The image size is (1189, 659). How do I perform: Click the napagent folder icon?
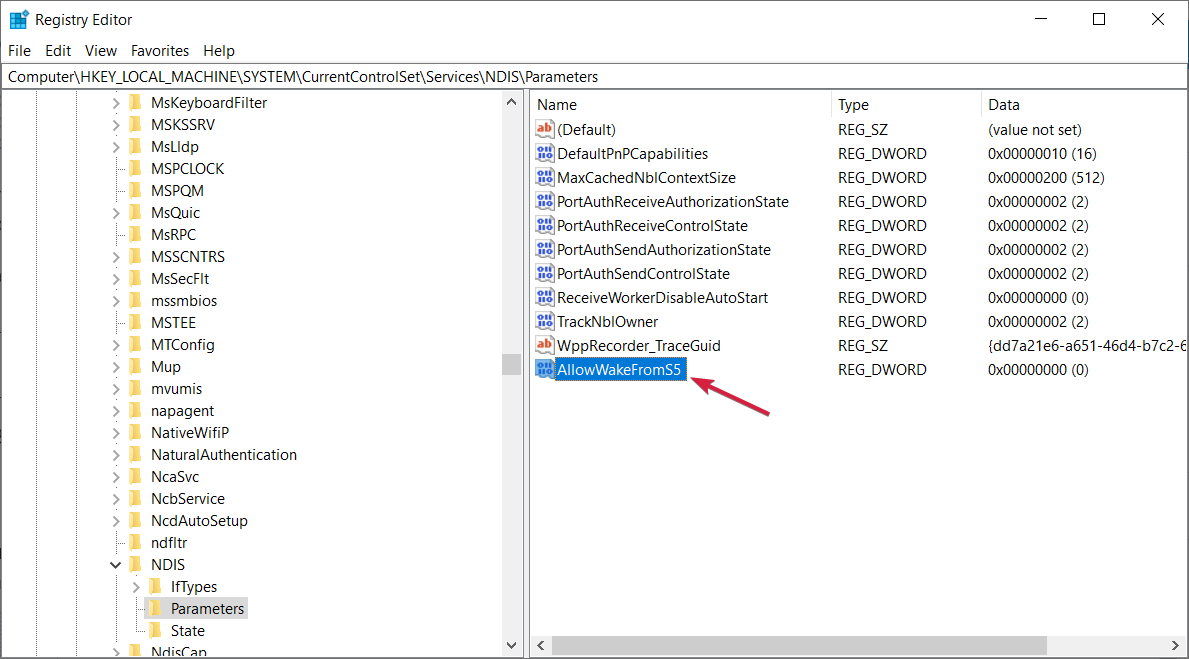tap(136, 410)
